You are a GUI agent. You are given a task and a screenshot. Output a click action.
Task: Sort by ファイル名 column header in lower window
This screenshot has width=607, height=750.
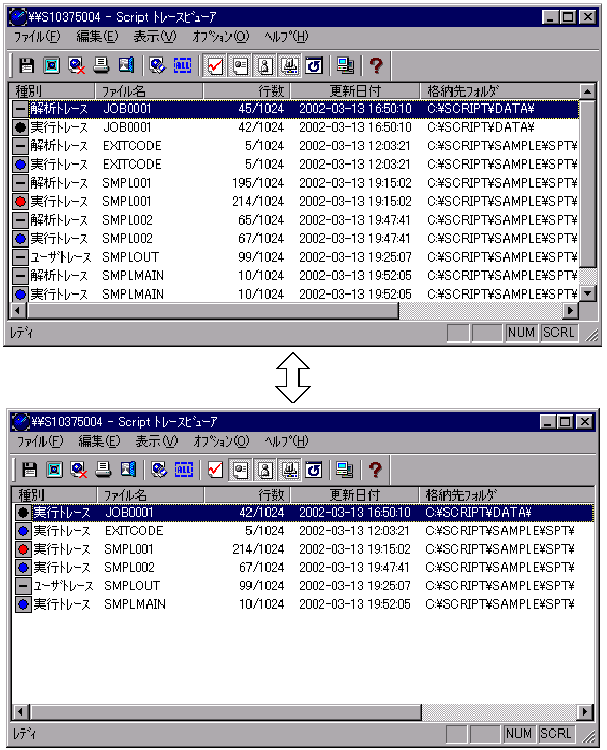151,495
